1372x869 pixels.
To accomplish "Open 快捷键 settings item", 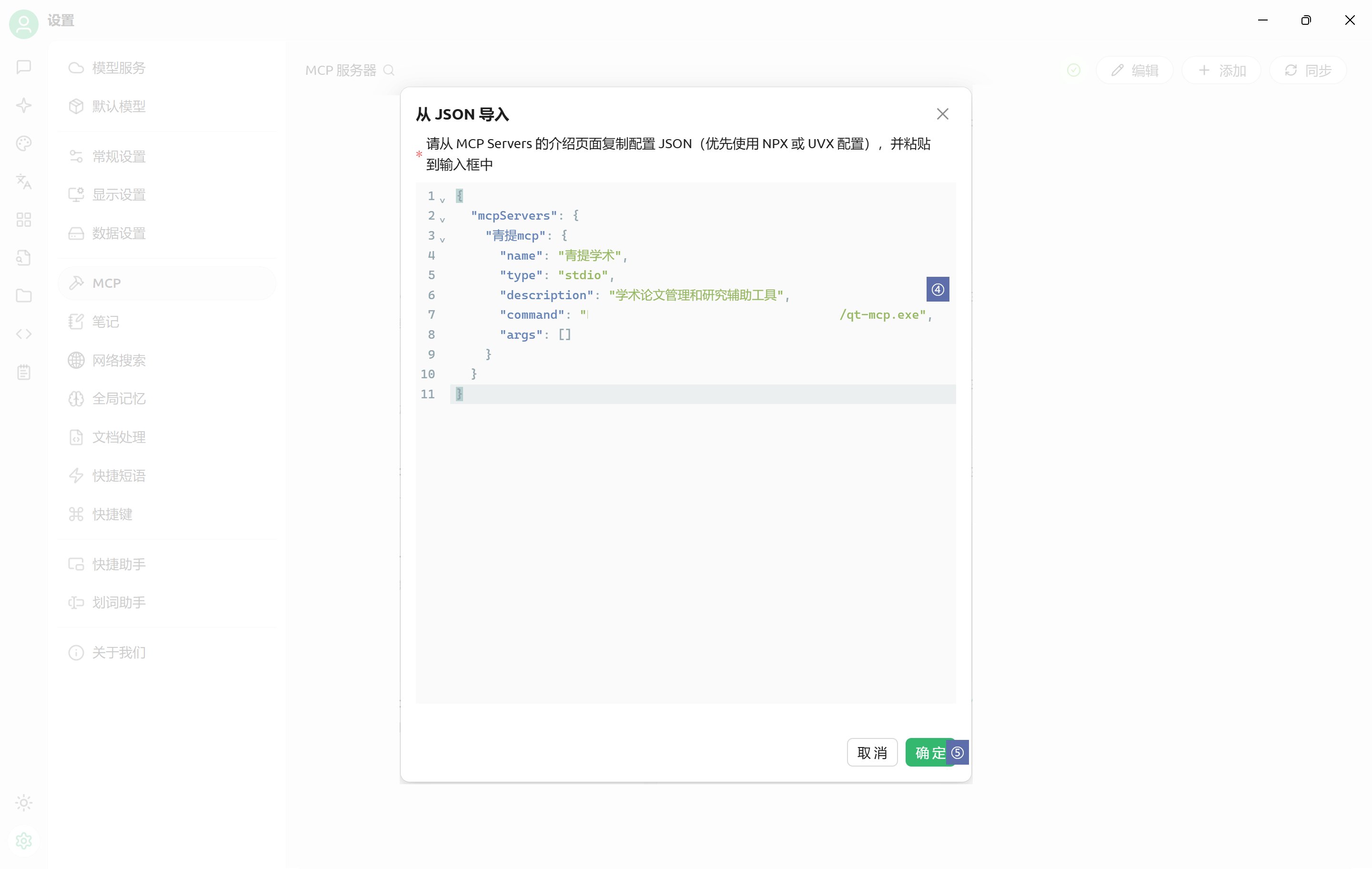I will click(167, 514).
